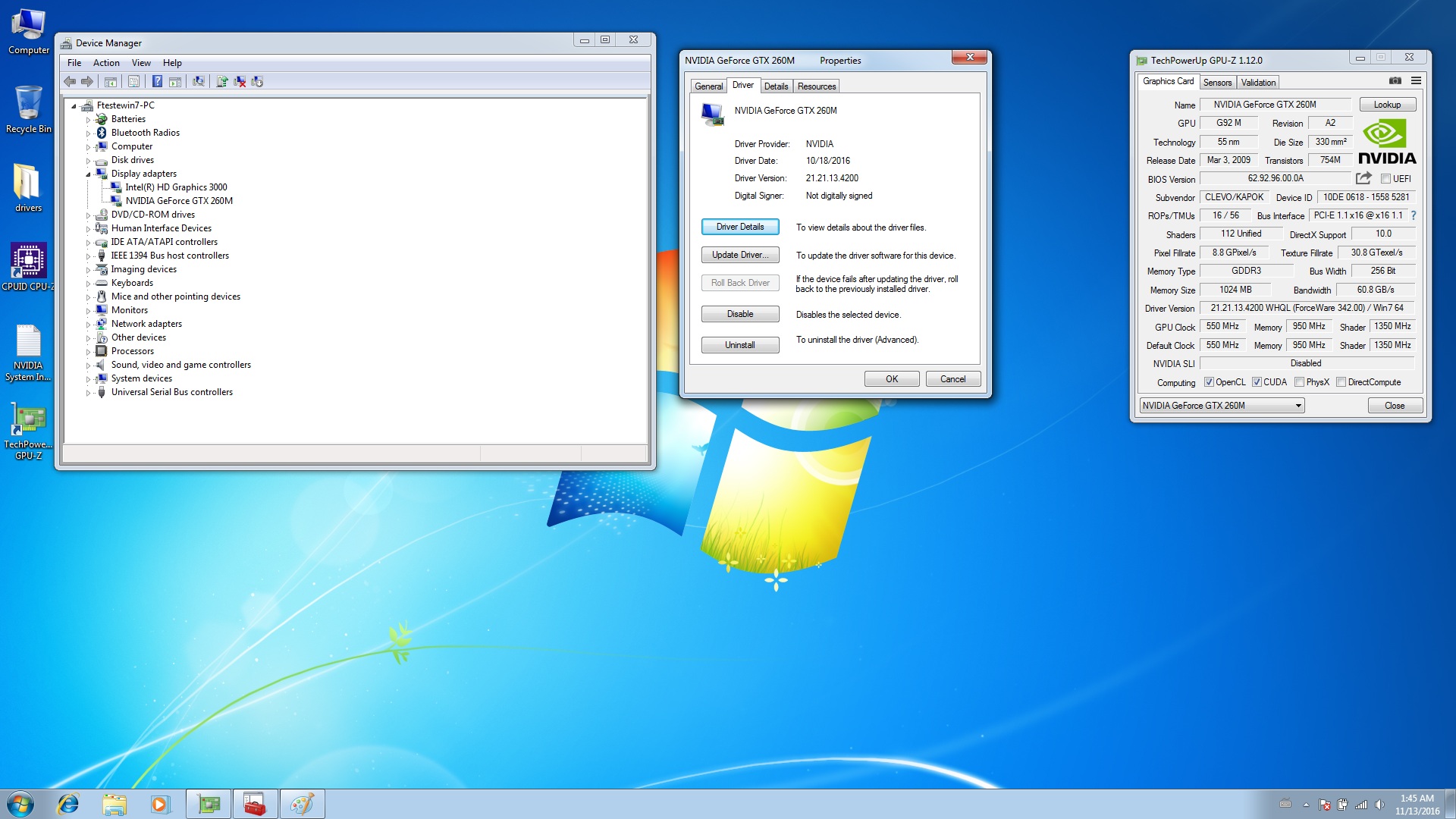Open Properties via Device Manager toolbar icon
Image resolution: width=1456 pixels, height=819 pixels.
(x=133, y=82)
